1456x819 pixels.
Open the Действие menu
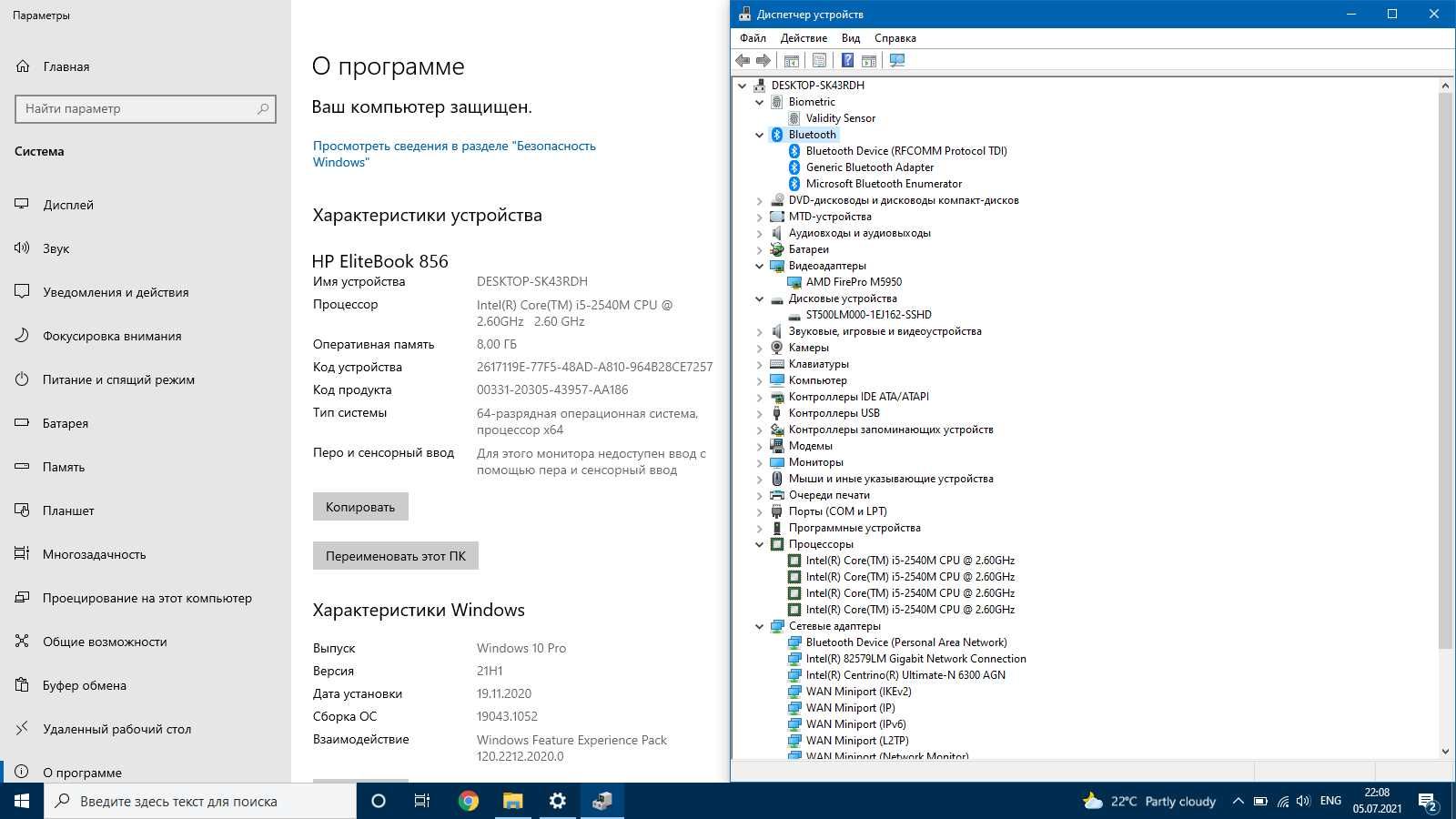click(804, 38)
